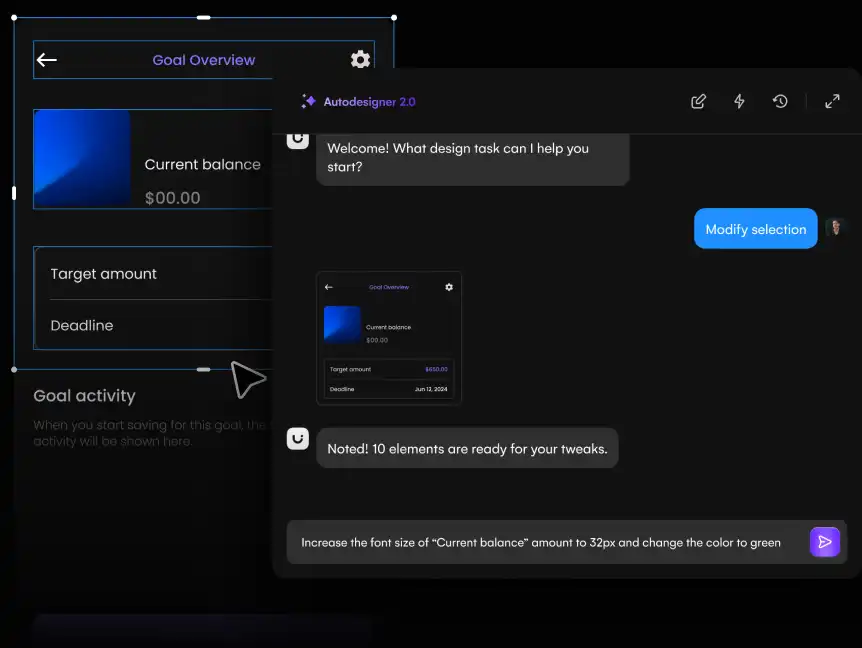Open the design preview thumbnail in chat
The width and height of the screenshot is (862, 648).
click(x=389, y=338)
